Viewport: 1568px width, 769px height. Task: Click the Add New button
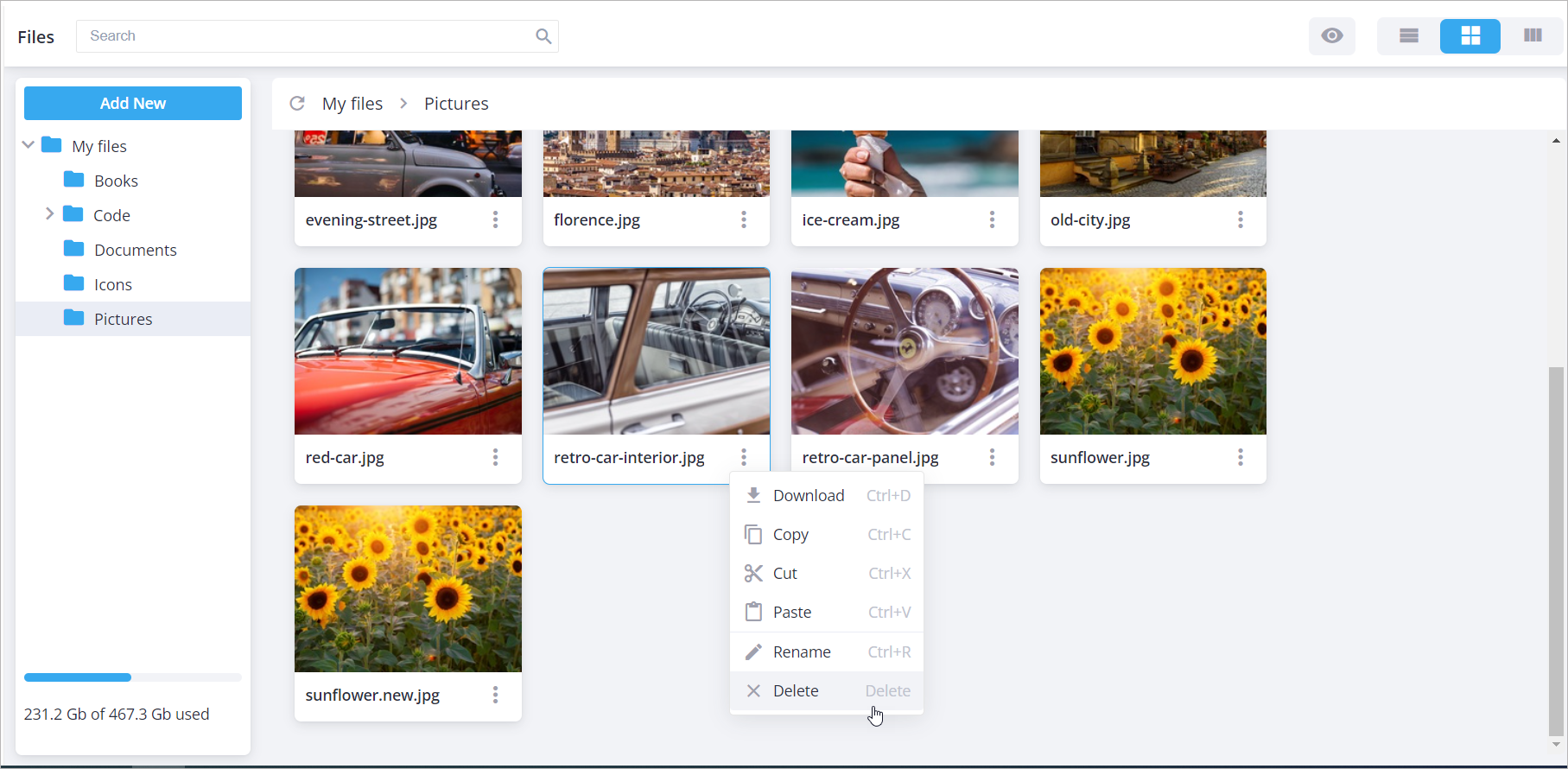(133, 104)
